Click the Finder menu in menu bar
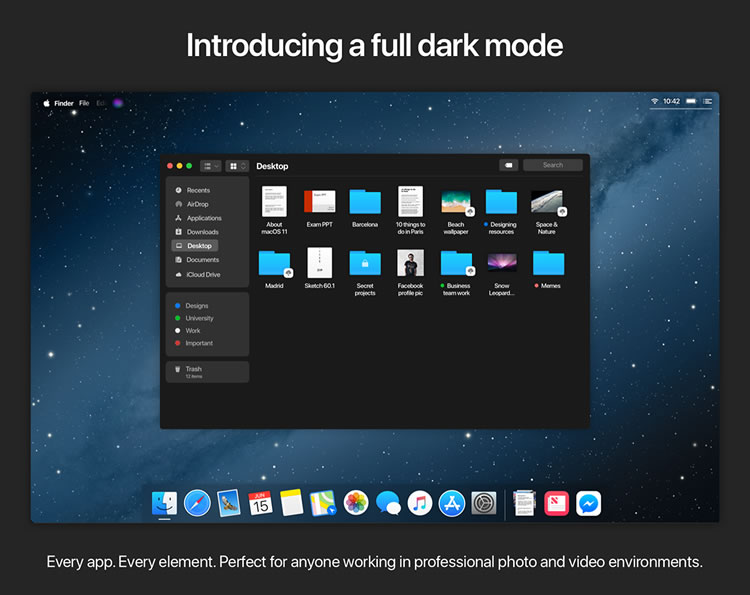This screenshot has width=750, height=595. 64,103
